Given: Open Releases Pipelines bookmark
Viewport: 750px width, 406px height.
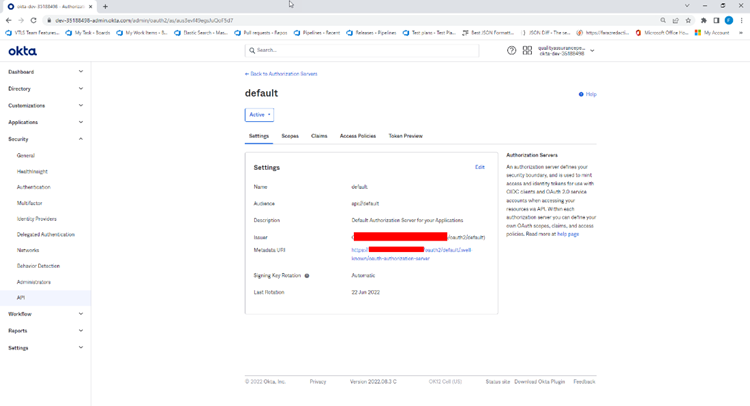Looking at the screenshot, I should (371, 33).
